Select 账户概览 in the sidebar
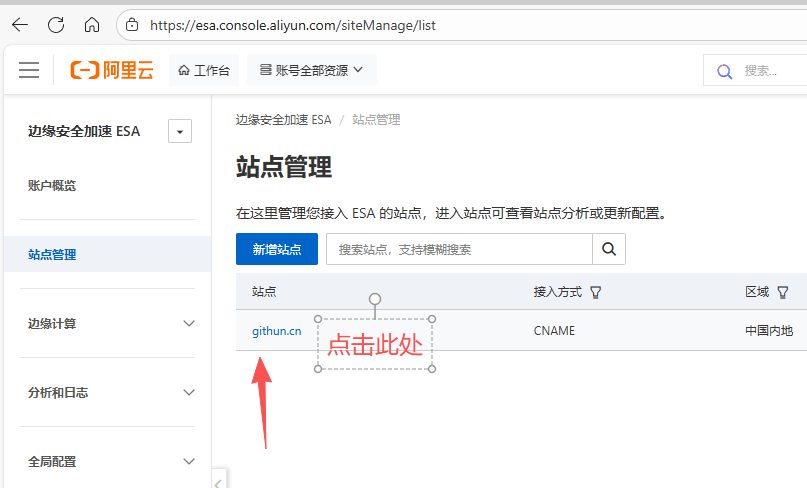Screen dimensions: 807x488 click(x=52, y=185)
